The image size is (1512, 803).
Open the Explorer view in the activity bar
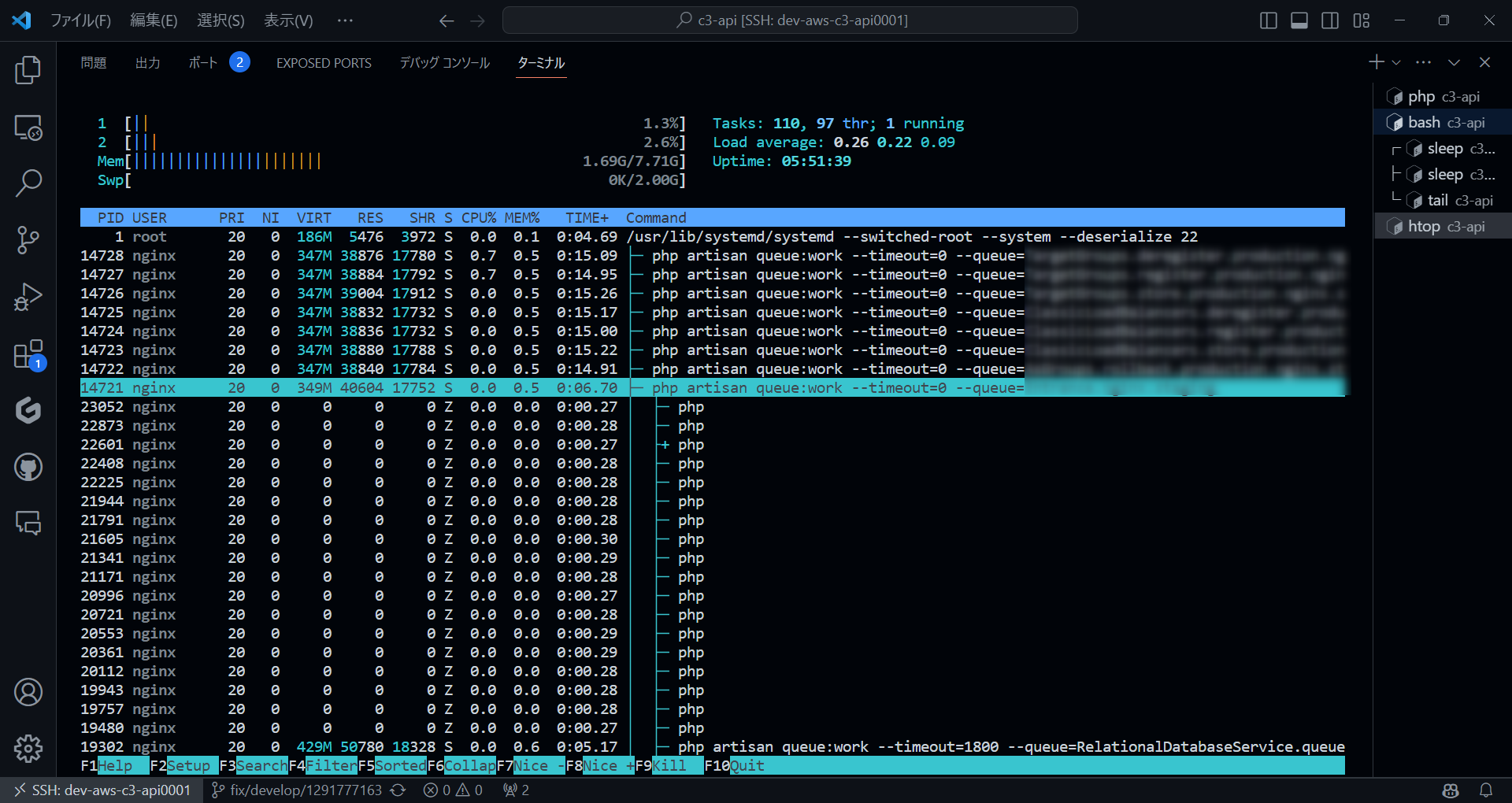point(28,70)
